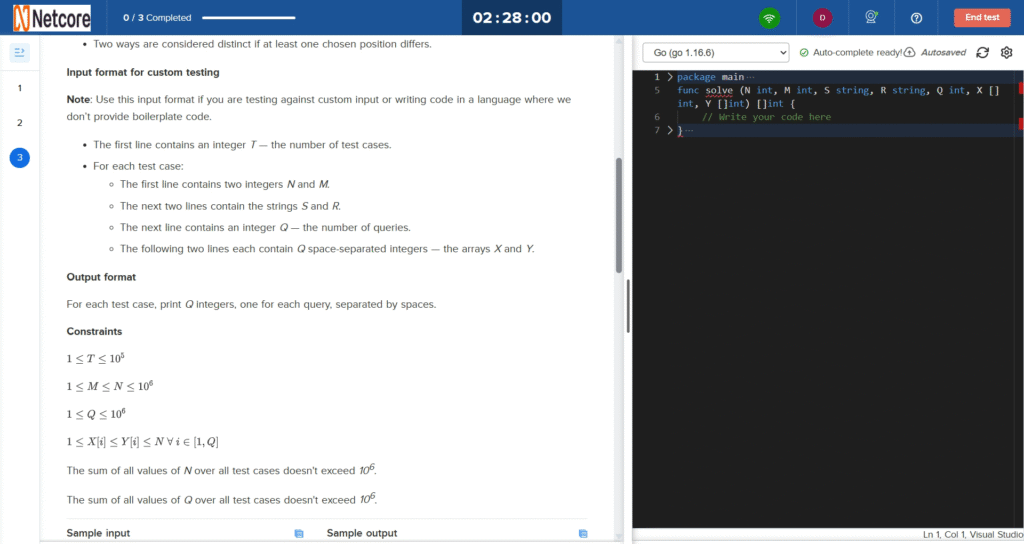
Task: Click 'package main' in code editor
Action: click(711, 77)
